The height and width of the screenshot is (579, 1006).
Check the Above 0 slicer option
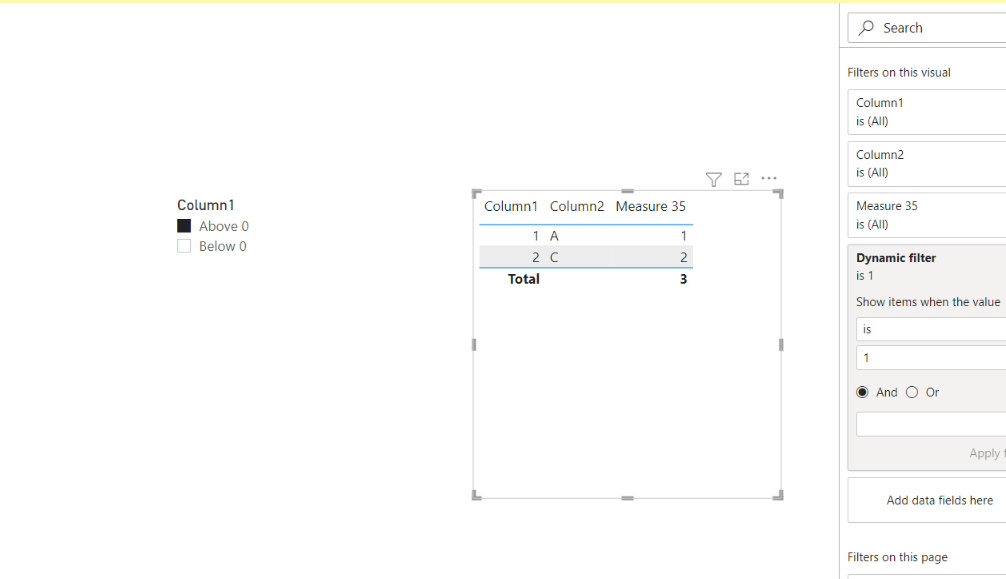pyautogui.click(x=184, y=226)
